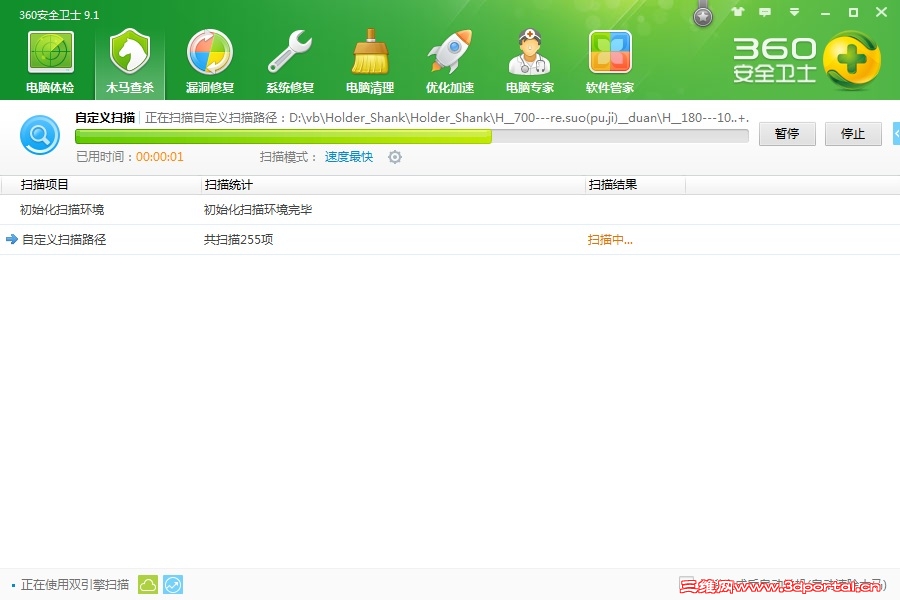
Task: Open the 软件管家 software manager module
Action: (610, 62)
